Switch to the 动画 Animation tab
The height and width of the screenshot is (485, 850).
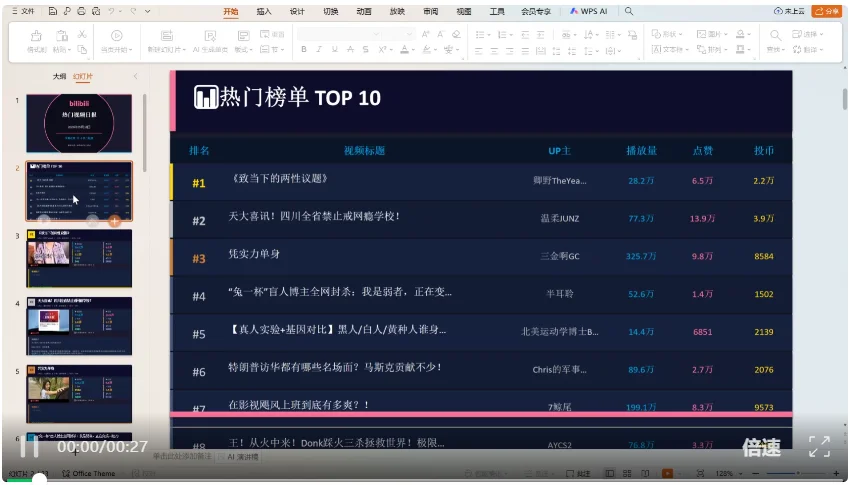(364, 11)
